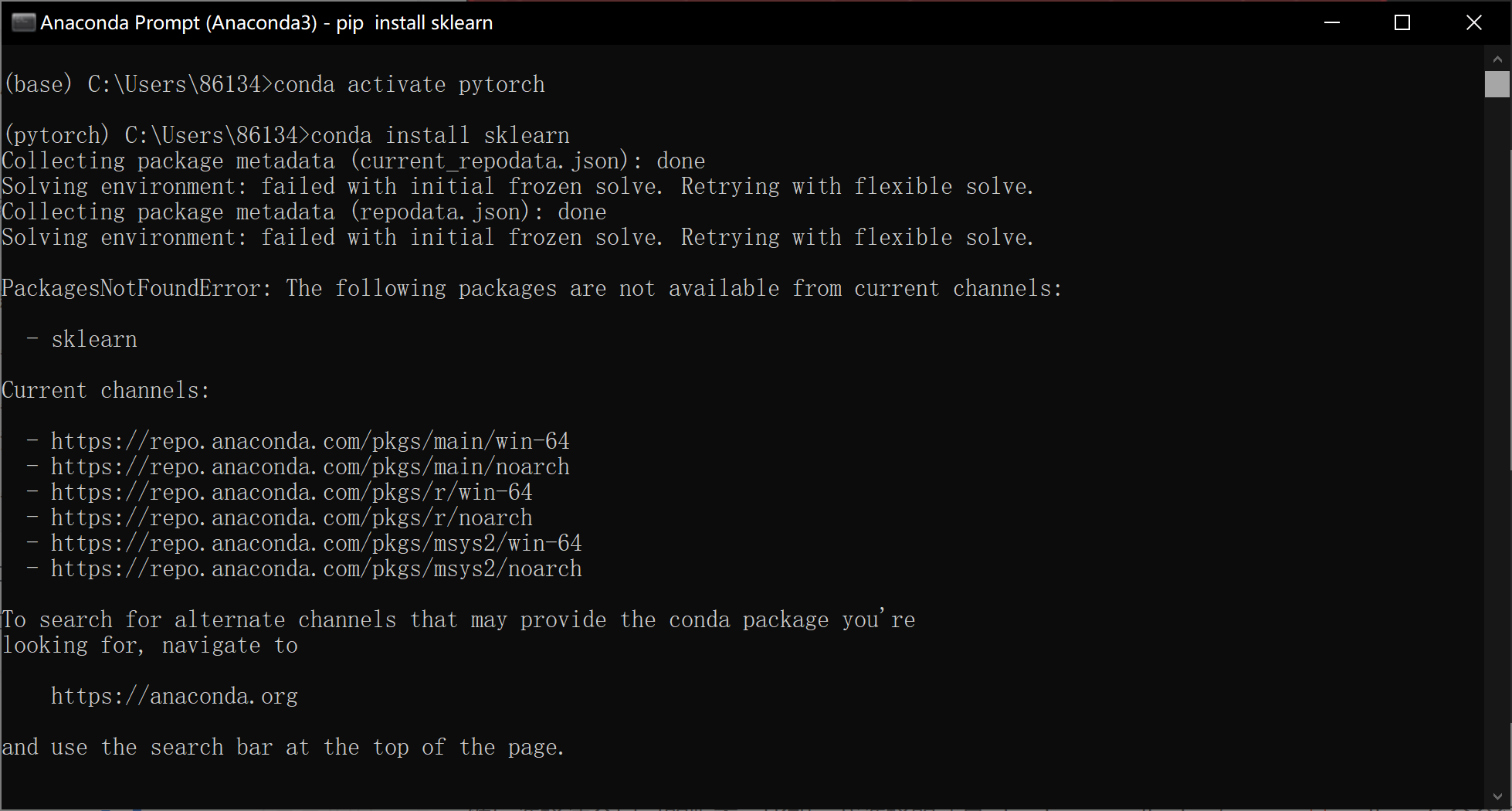Maximize the Anaconda Prompt window

point(1402,22)
